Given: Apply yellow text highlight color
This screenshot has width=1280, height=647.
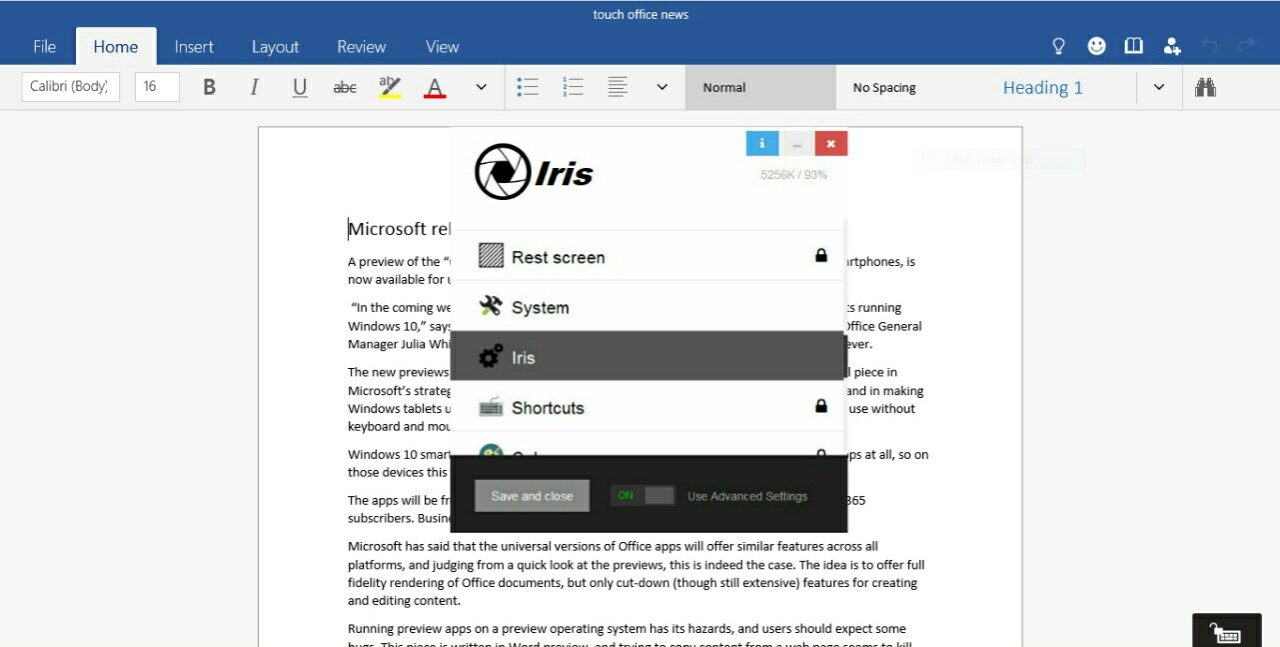Looking at the screenshot, I should tap(390, 87).
